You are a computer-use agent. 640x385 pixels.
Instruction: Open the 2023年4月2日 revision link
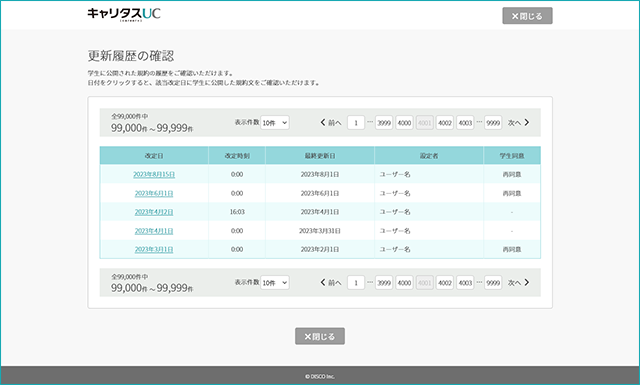point(154,212)
